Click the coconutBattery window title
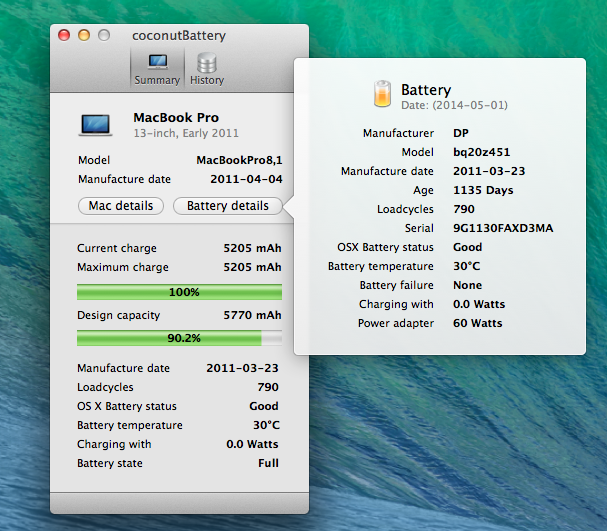607x531 pixels. point(179,36)
